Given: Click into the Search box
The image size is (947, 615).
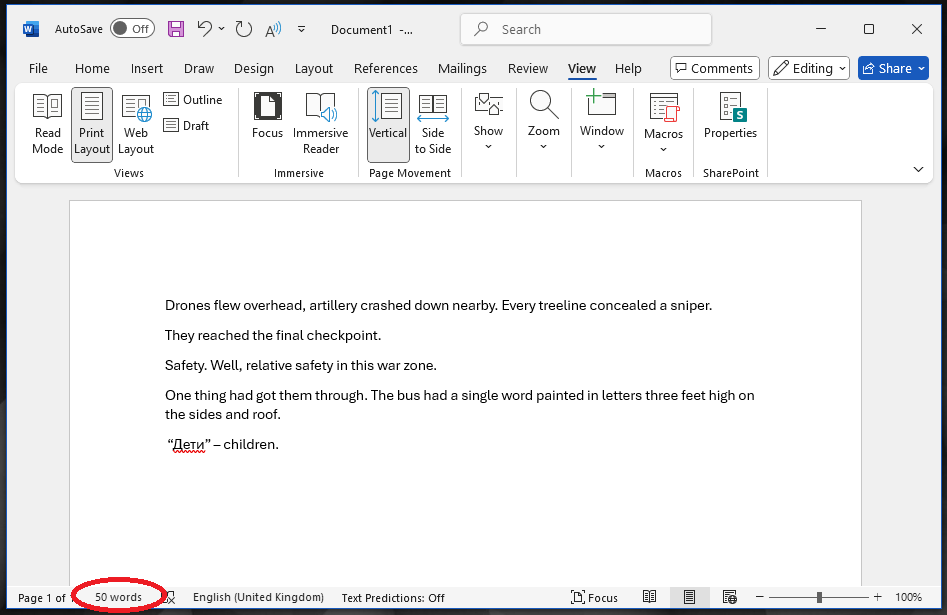Looking at the screenshot, I should [586, 29].
